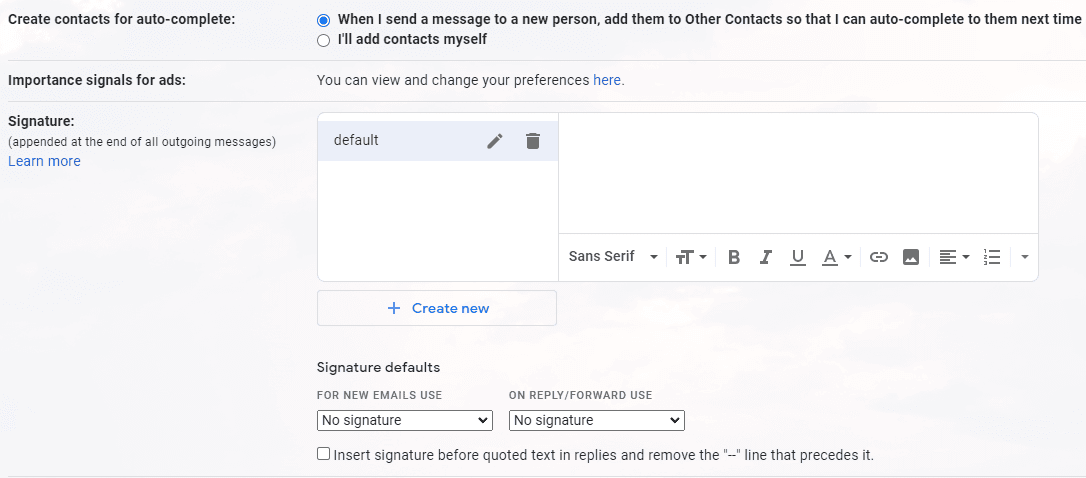
Task: Open the "For new emails use" signature dropdown
Action: coord(404,421)
